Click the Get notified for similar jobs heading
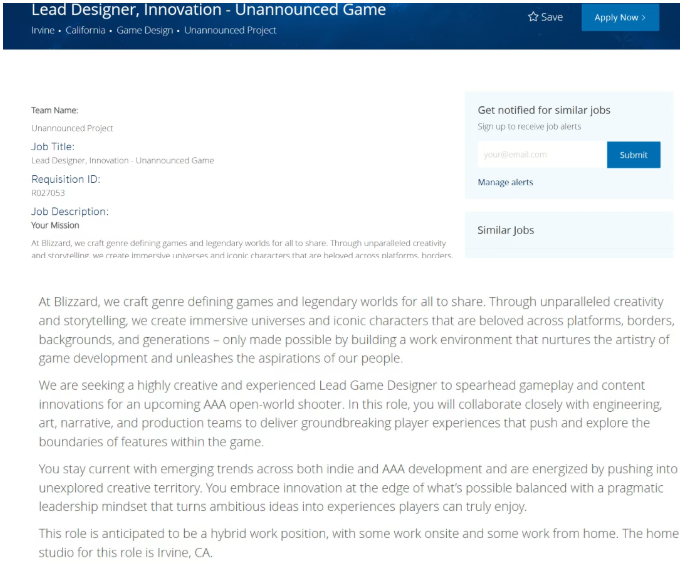 (x=544, y=110)
